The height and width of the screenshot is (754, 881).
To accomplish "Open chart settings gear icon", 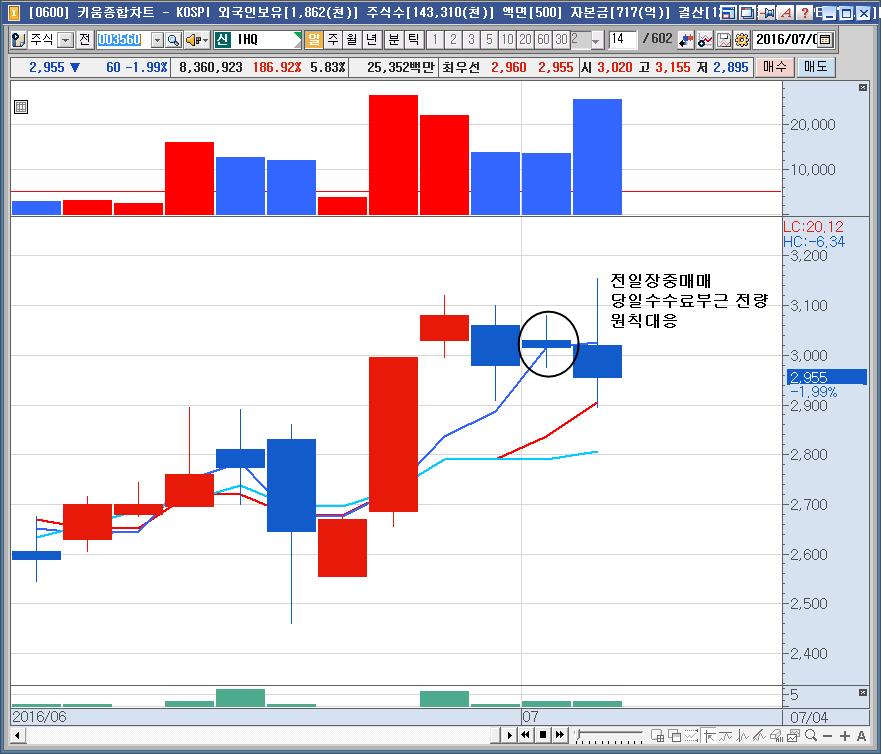I will [742, 40].
